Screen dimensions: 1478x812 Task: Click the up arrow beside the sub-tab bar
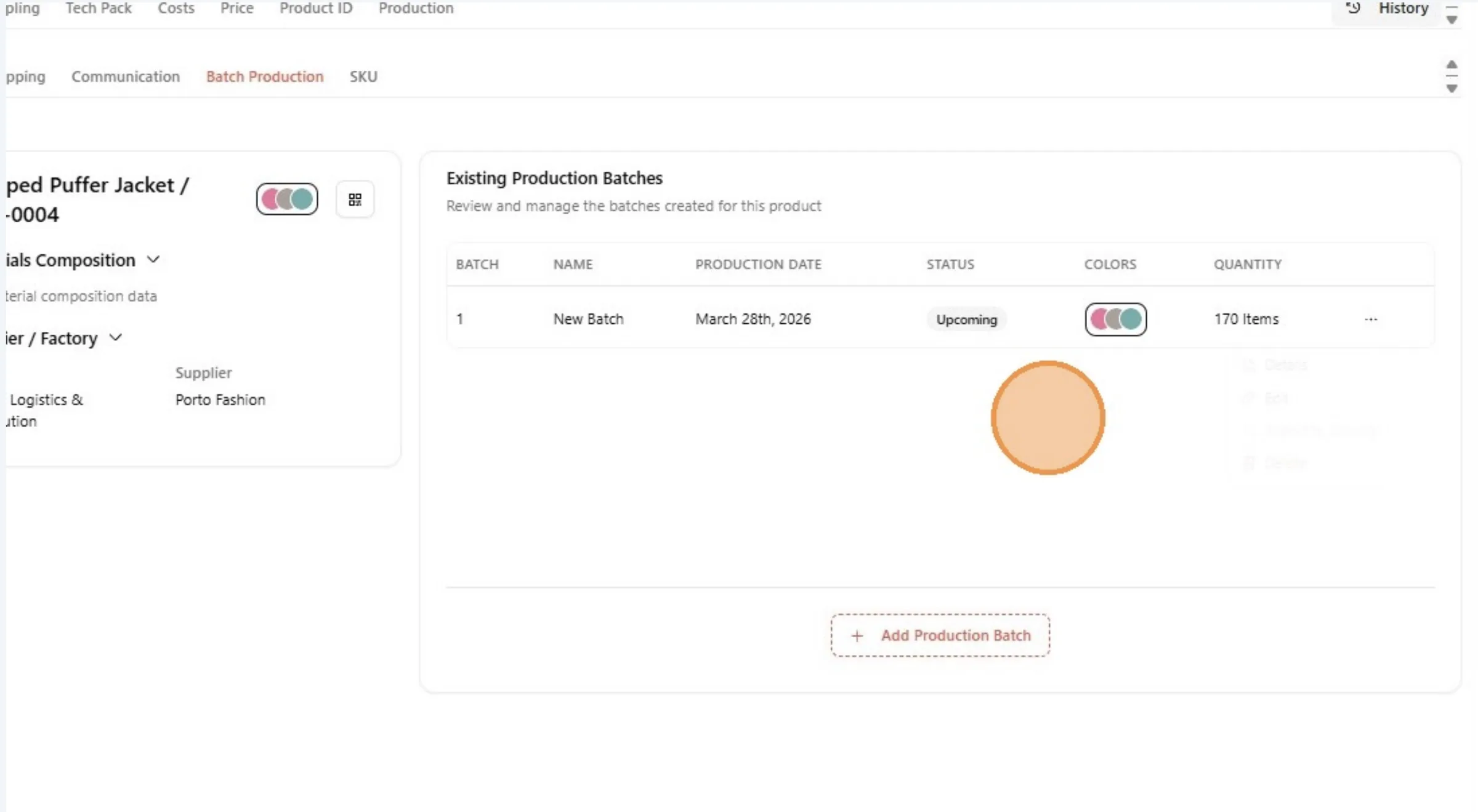(1452, 65)
